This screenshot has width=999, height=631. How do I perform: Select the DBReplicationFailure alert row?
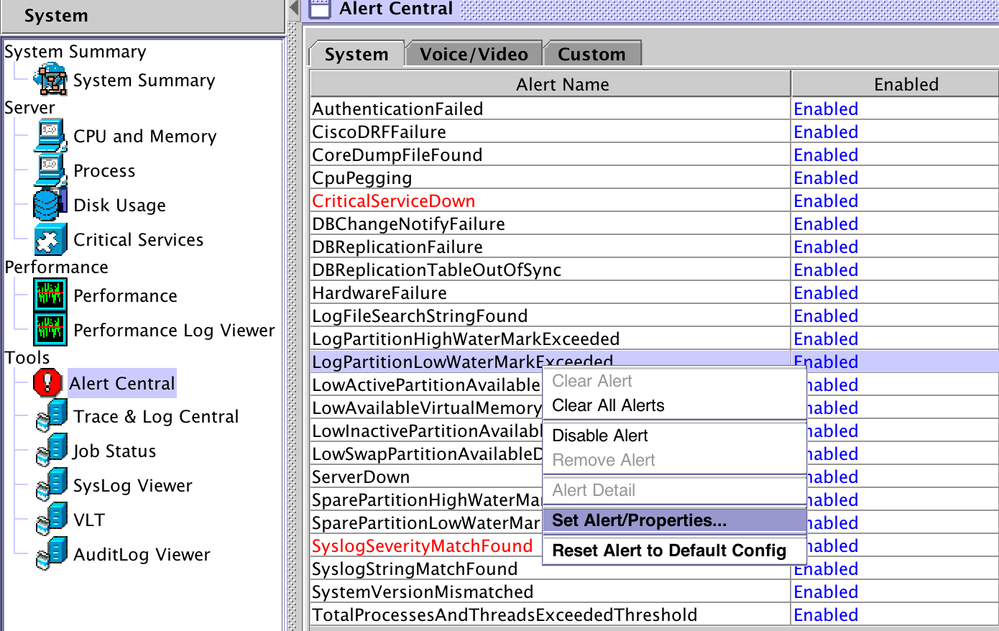click(x=550, y=247)
